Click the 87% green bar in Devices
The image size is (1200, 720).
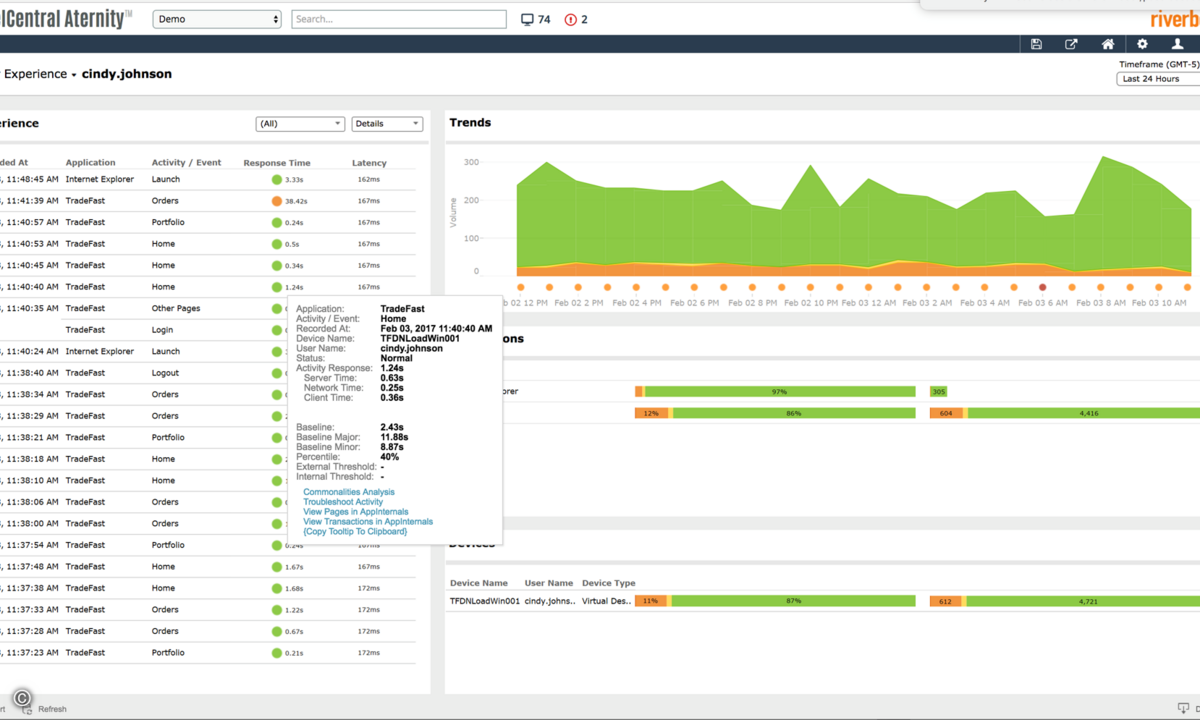click(x=793, y=601)
